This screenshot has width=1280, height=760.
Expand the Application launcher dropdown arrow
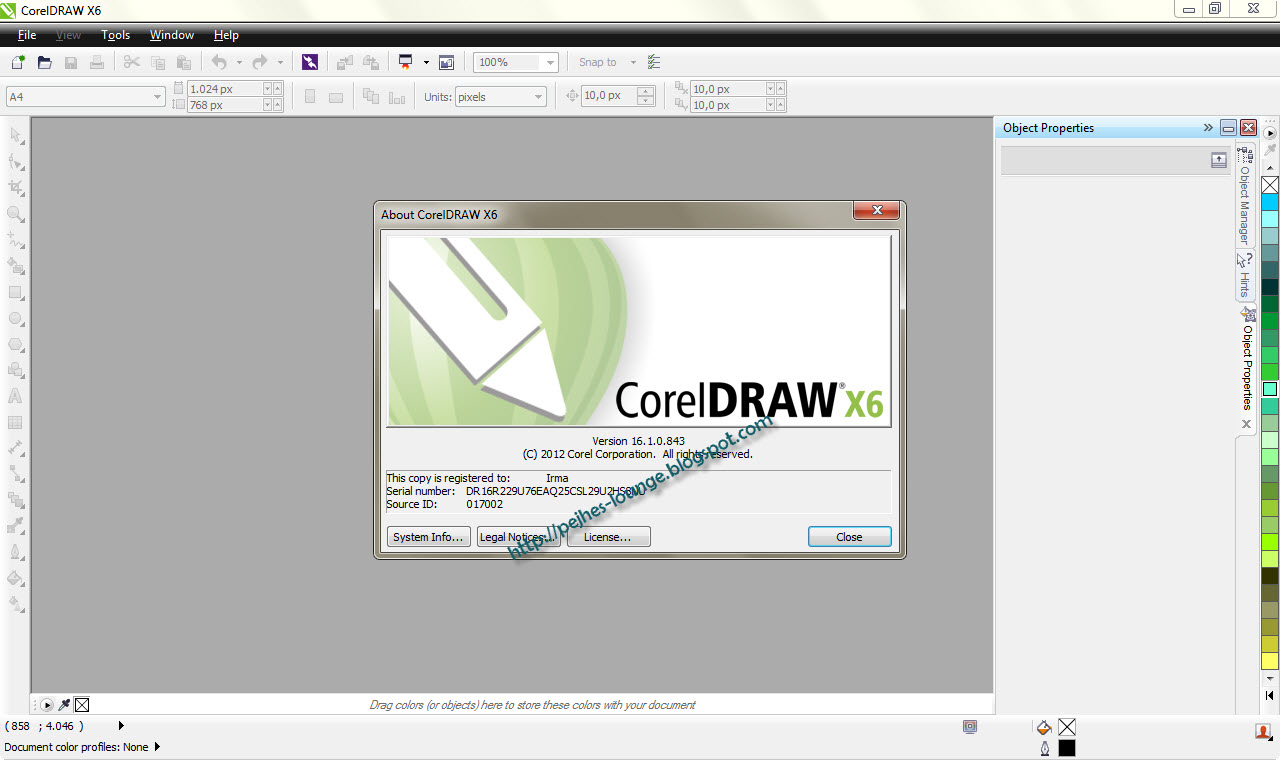pyautogui.click(x=425, y=62)
